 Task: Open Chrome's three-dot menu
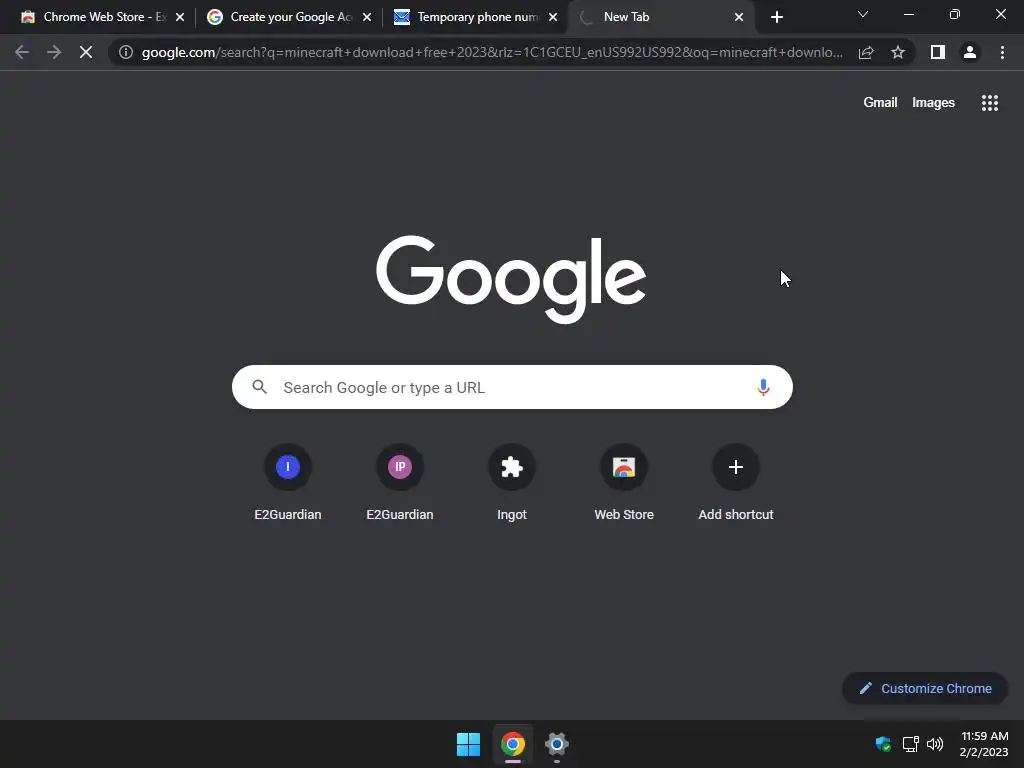pyautogui.click(x=1002, y=52)
